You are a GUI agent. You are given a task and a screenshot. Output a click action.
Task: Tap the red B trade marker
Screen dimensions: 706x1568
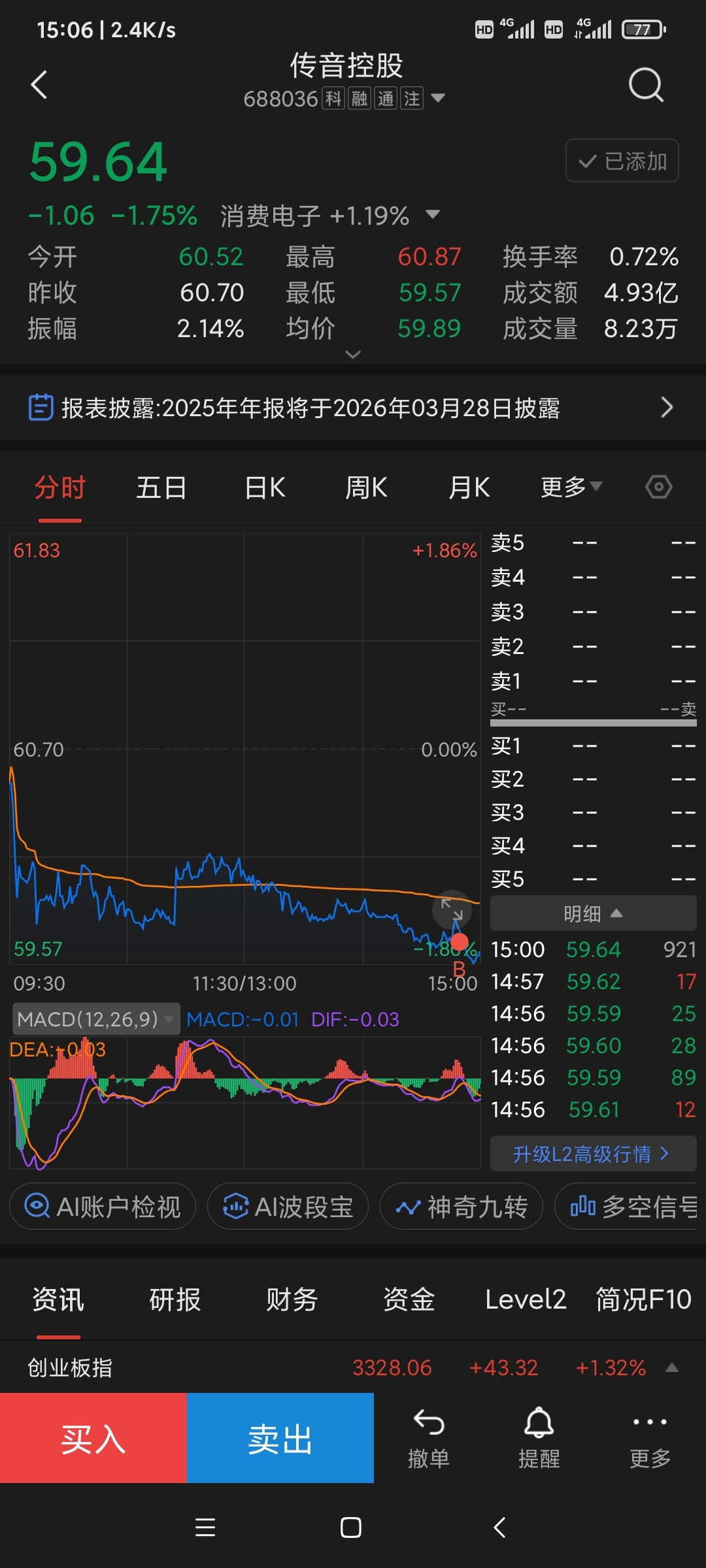[460, 942]
